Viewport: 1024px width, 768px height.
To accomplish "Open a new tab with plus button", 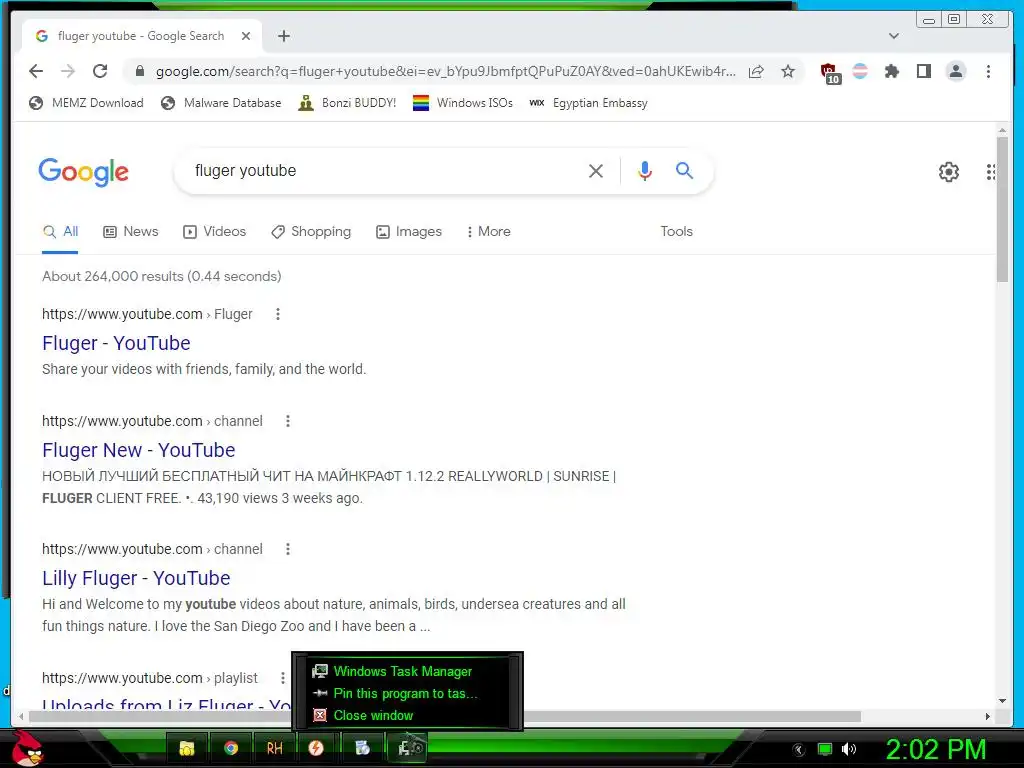I will [283, 36].
